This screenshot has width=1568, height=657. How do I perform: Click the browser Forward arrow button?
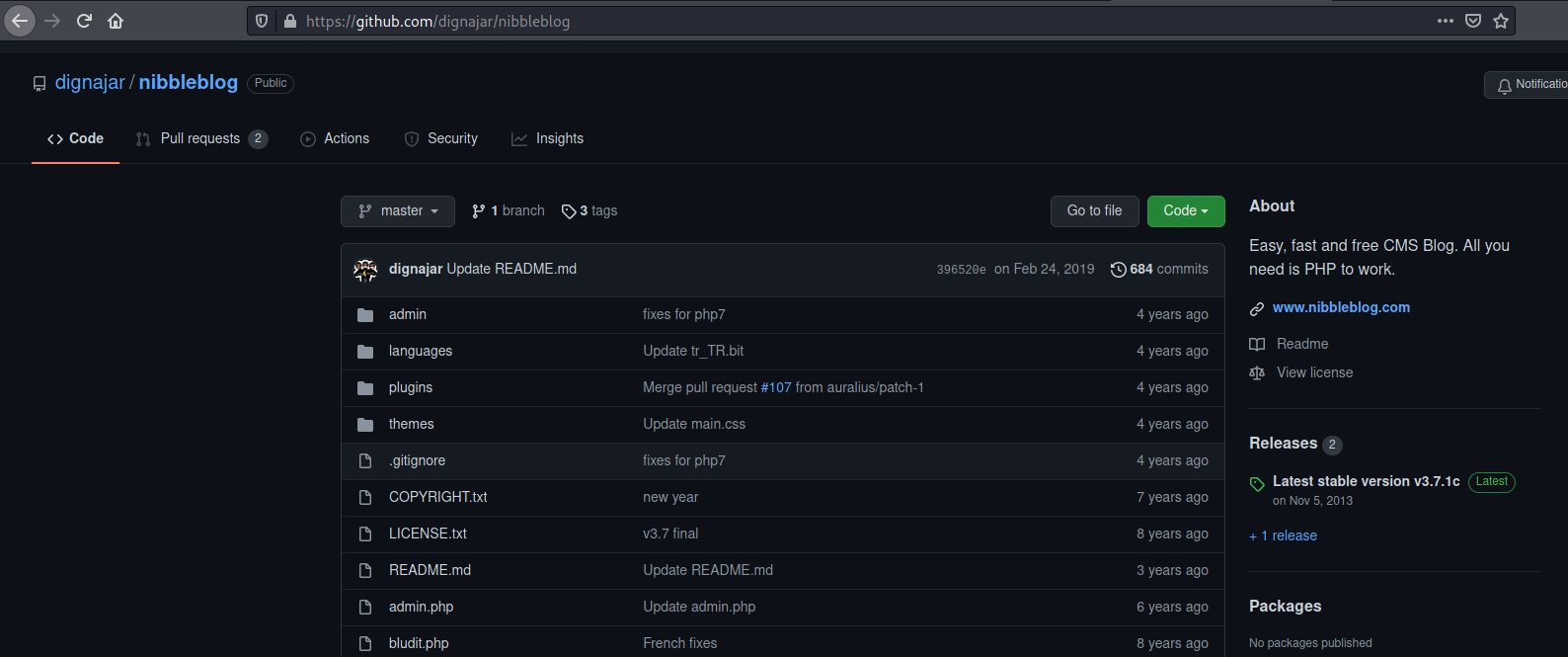pyautogui.click(x=52, y=21)
